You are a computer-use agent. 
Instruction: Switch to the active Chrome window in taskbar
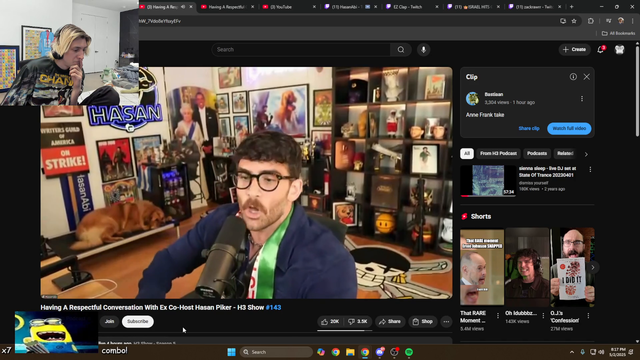(365, 352)
